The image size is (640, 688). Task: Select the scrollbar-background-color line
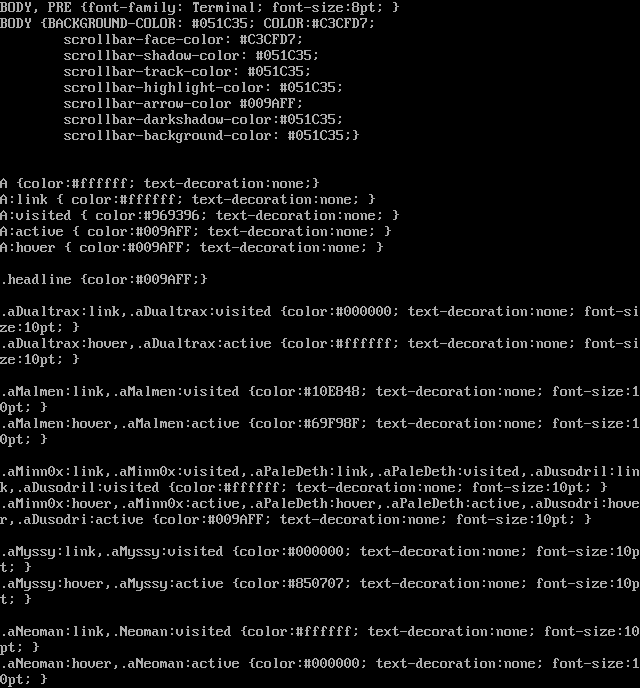211,135
